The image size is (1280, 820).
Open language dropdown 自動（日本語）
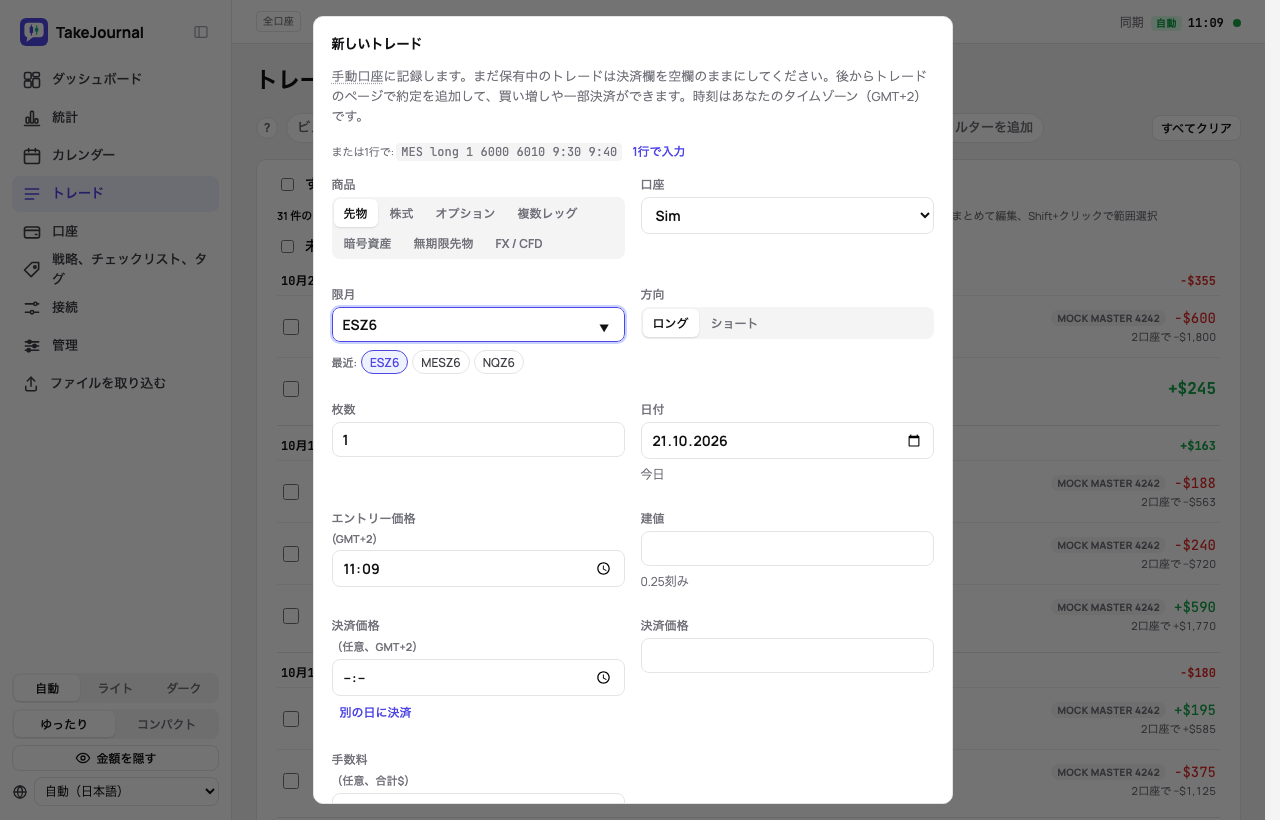click(x=126, y=791)
